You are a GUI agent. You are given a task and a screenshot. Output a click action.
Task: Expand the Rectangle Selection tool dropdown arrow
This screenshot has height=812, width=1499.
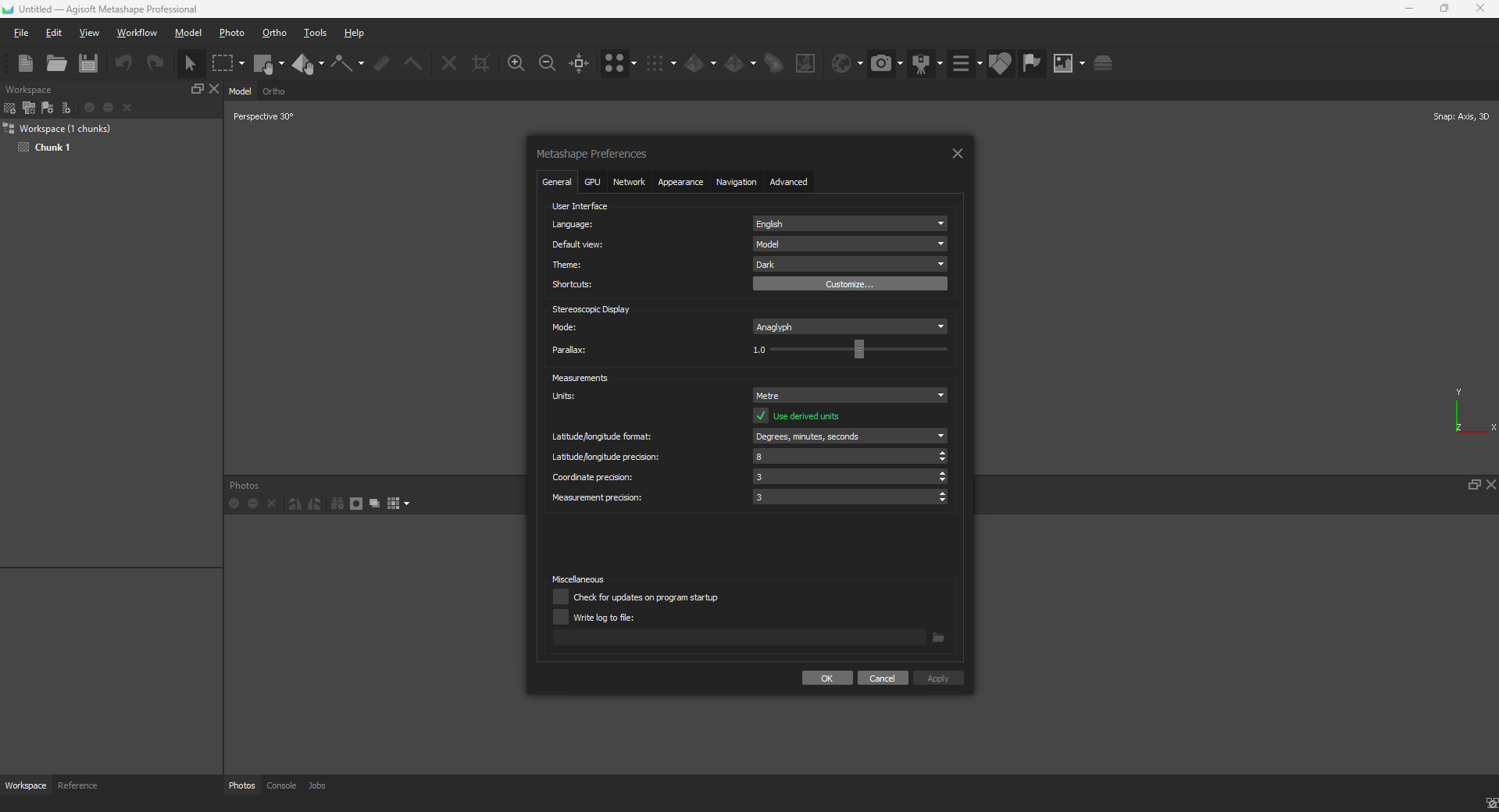[241, 64]
